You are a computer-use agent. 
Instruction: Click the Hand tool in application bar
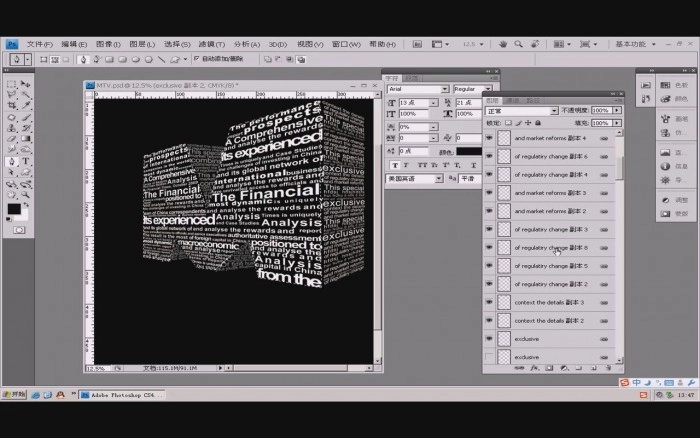pyautogui.click(x=503, y=44)
